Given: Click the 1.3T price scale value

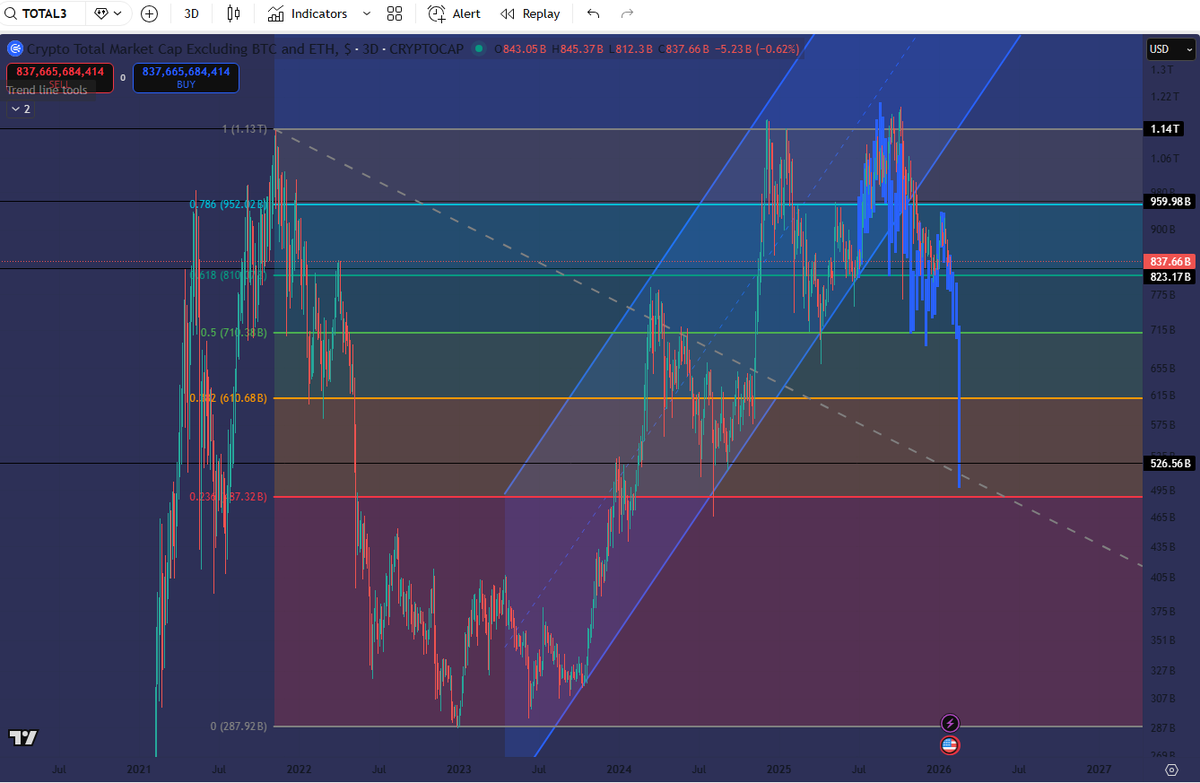Looking at the screenshot, I should point(1161,70).
